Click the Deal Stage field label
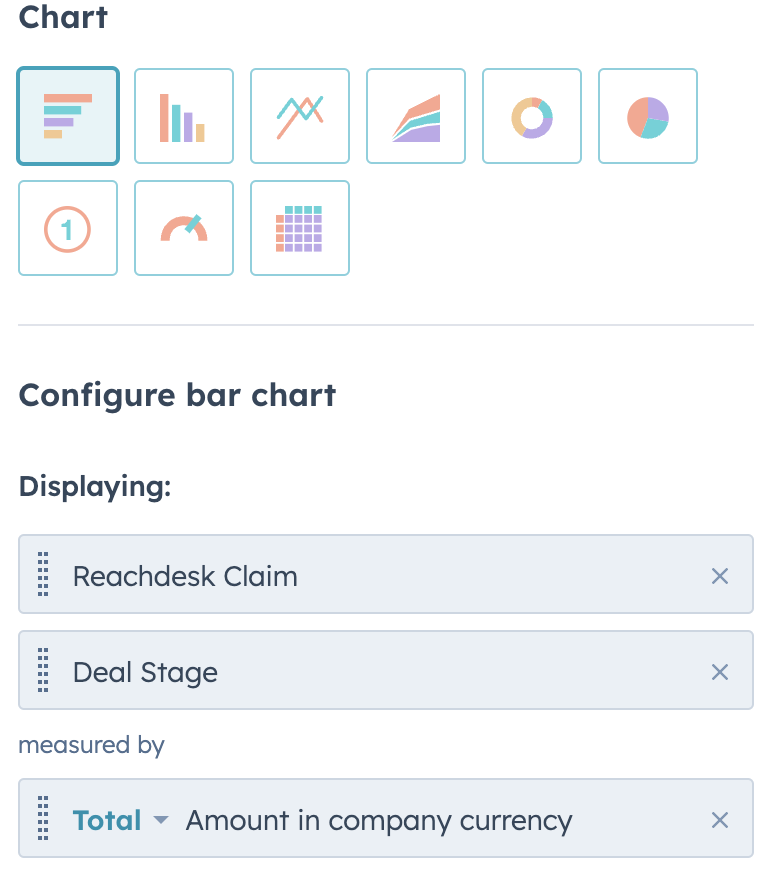This screenshot has width=768, height=870. [145, 672]
